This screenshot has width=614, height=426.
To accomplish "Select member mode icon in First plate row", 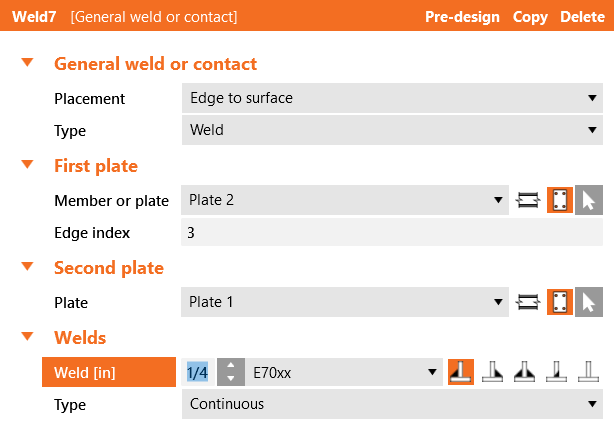I will click(x=527, y=200).
